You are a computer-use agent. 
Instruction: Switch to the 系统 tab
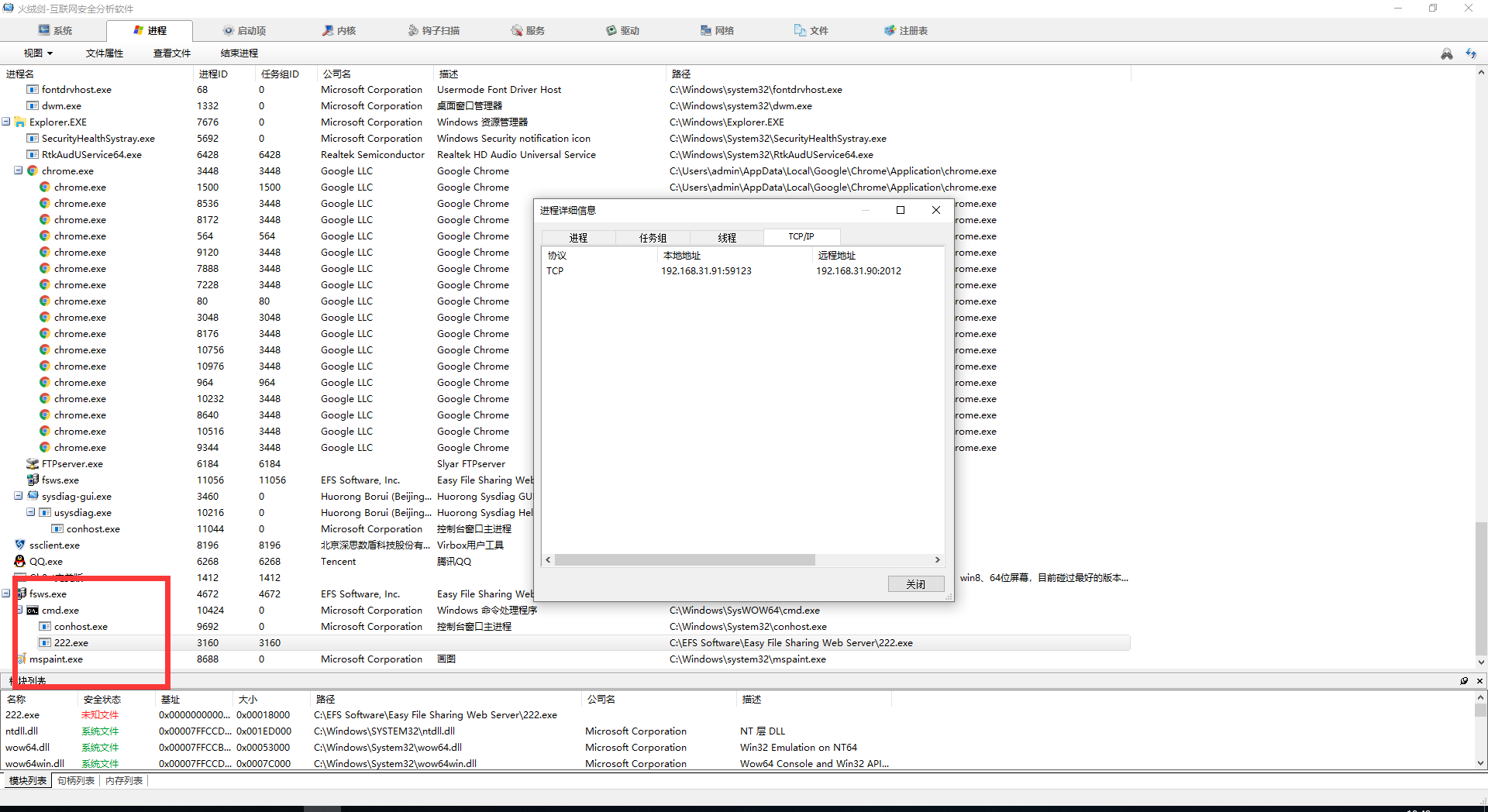56,31
